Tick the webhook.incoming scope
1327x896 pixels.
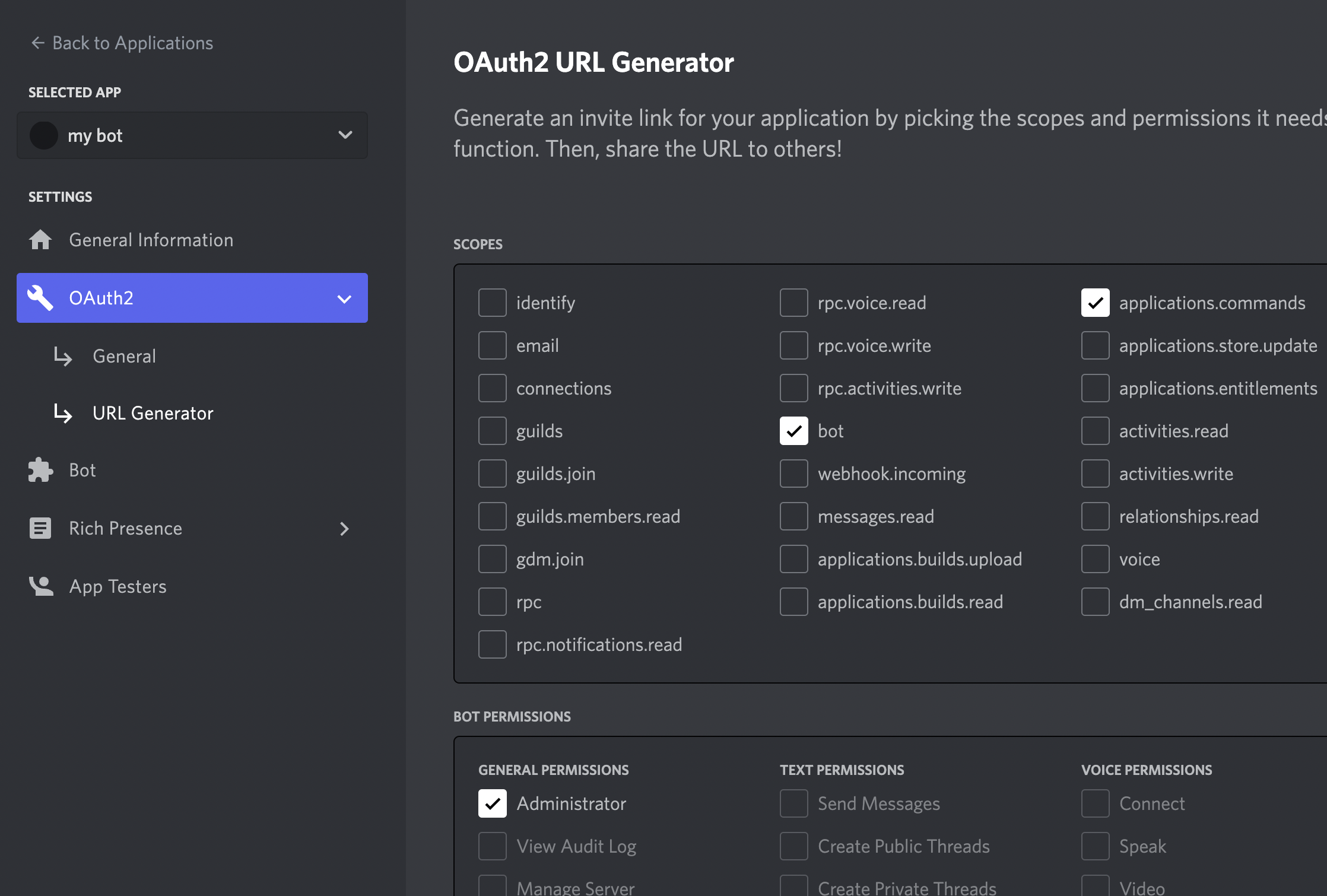click(793, 474)
